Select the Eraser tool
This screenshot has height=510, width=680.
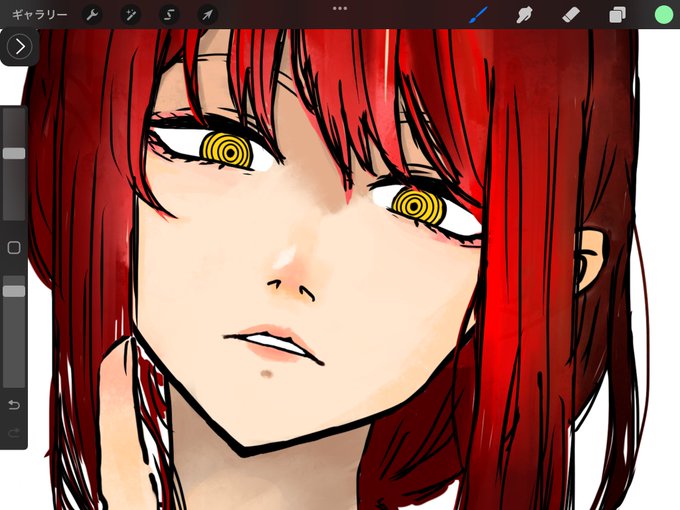[x=571, y=15]
